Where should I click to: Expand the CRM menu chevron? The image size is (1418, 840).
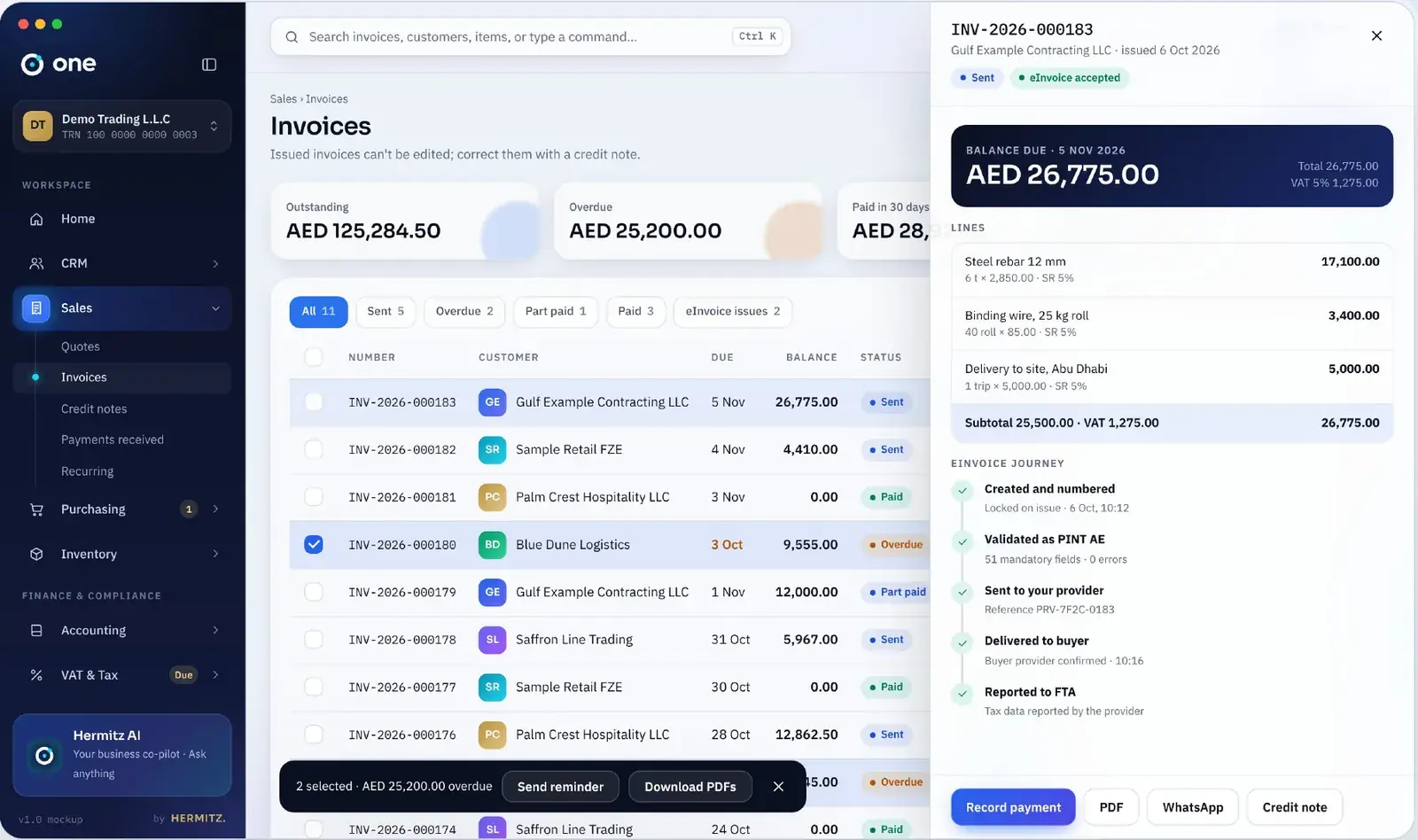(215, 264)
